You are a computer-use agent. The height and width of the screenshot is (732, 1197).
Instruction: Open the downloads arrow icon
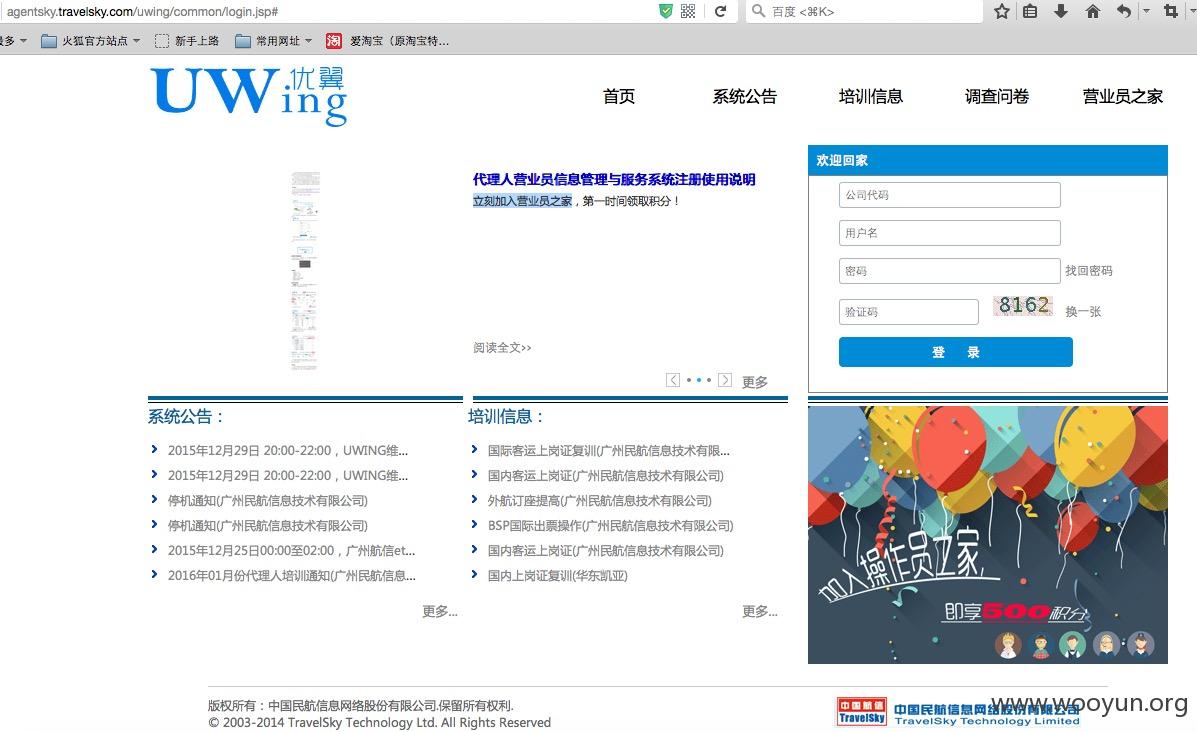pos(1060,11)
